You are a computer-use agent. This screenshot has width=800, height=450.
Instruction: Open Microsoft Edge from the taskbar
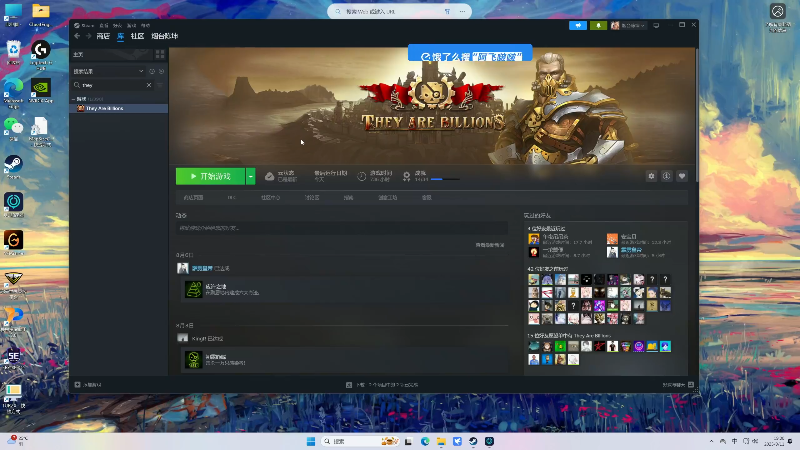coord(425,441)
